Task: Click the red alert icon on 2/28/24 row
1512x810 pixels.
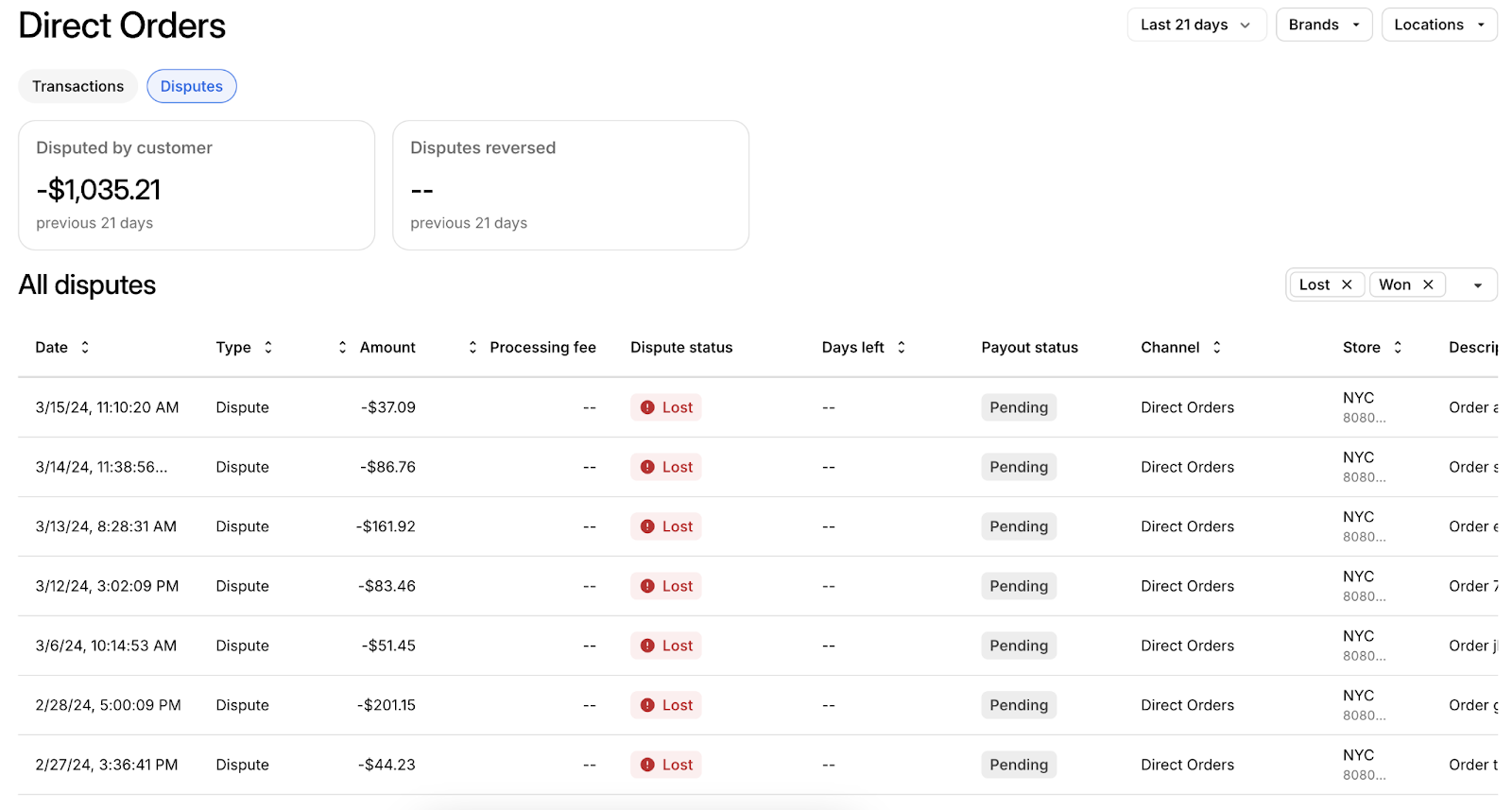Action: click(x=647, y=705)
